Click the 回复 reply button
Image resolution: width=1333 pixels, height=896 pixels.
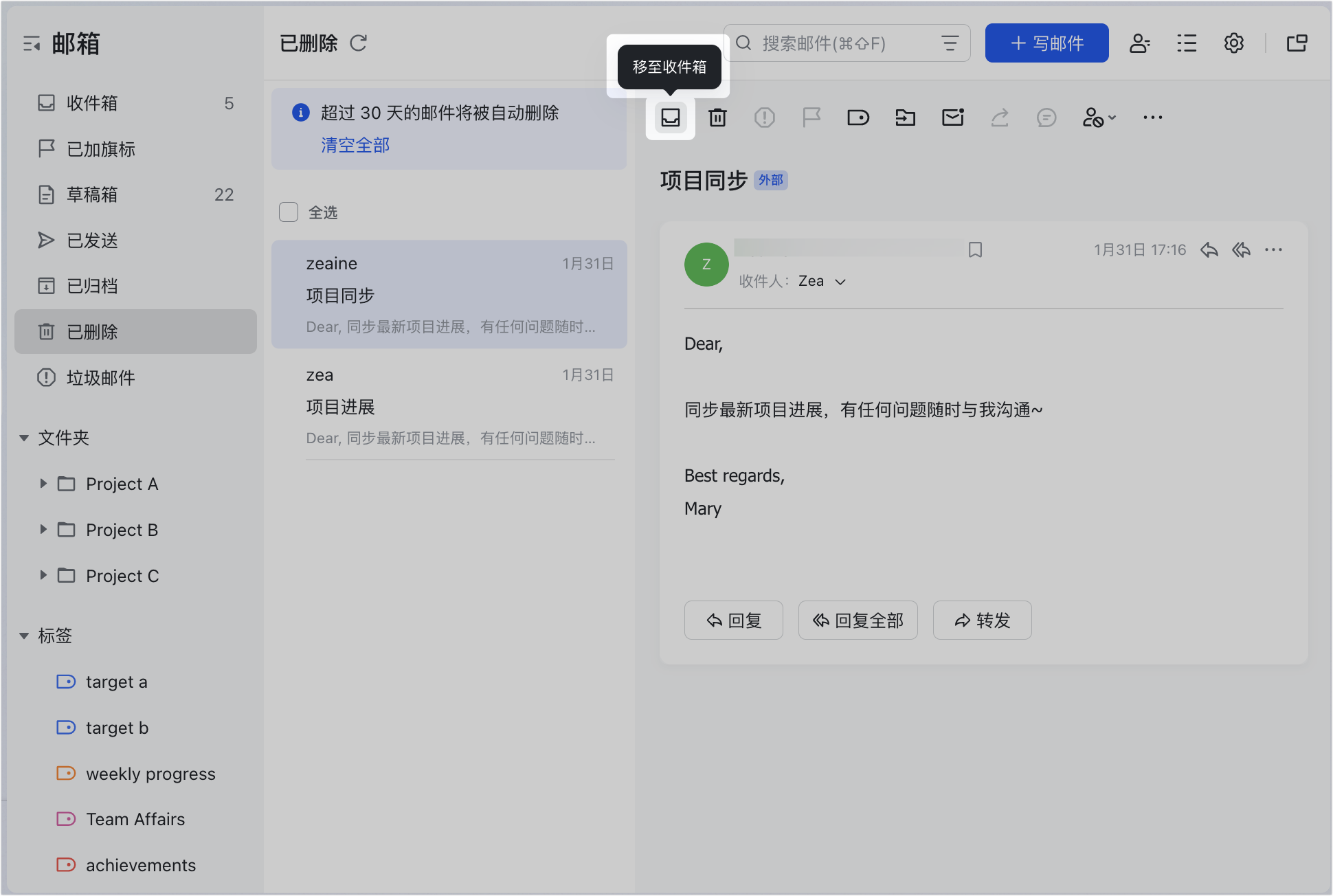click(733, 620)
